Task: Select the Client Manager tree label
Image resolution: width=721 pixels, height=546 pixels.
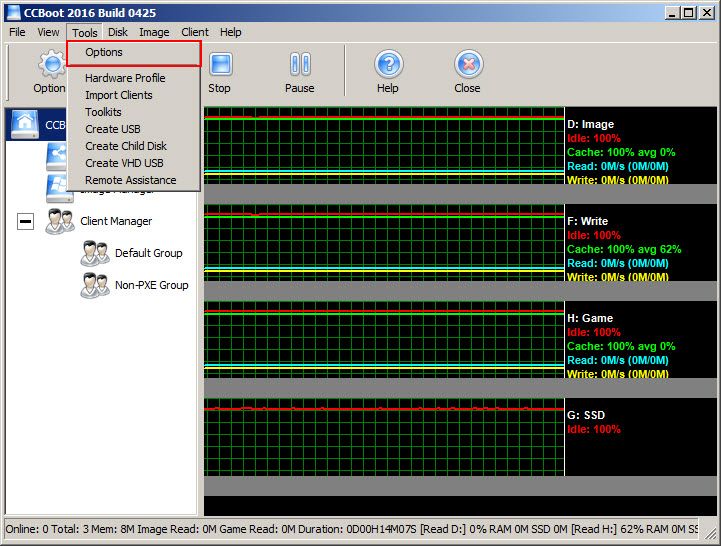Action: pos(116,221)
